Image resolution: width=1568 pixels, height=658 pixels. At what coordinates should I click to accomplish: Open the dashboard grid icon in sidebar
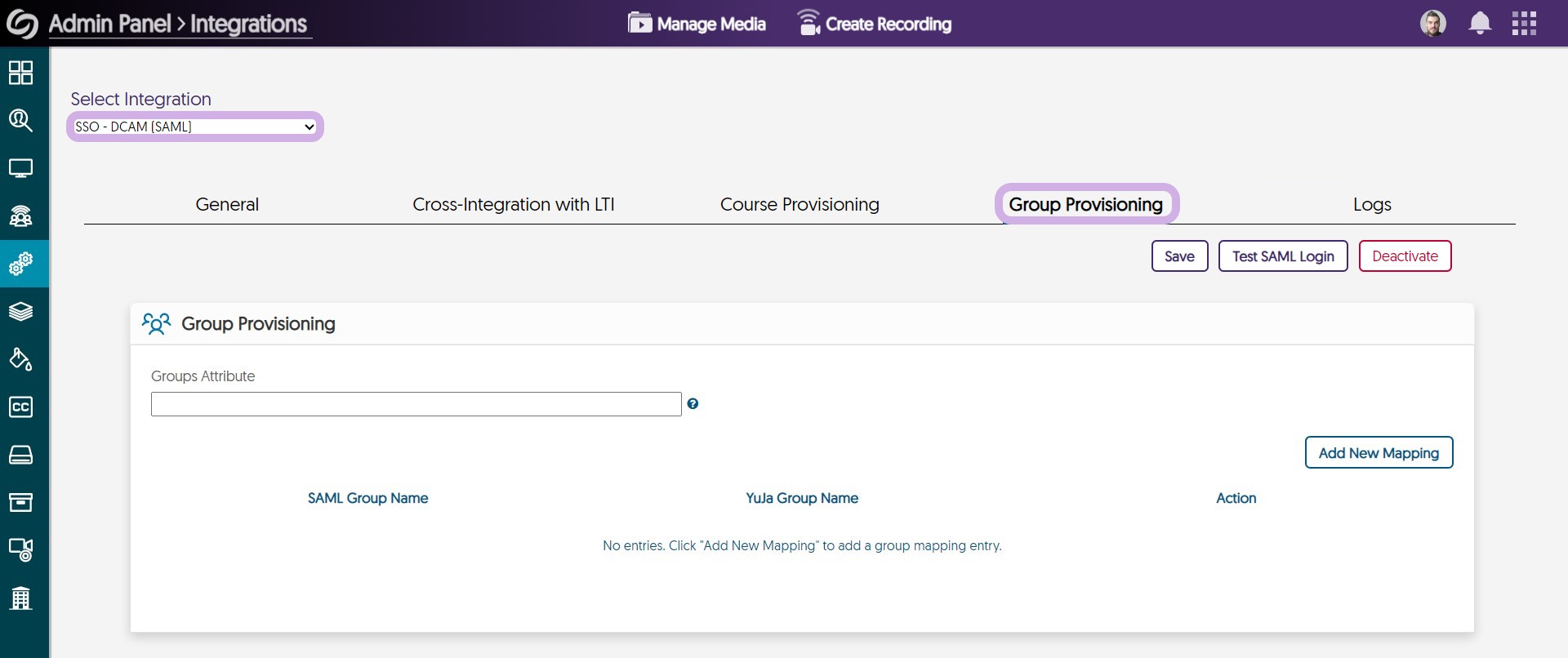pos(20,73)
